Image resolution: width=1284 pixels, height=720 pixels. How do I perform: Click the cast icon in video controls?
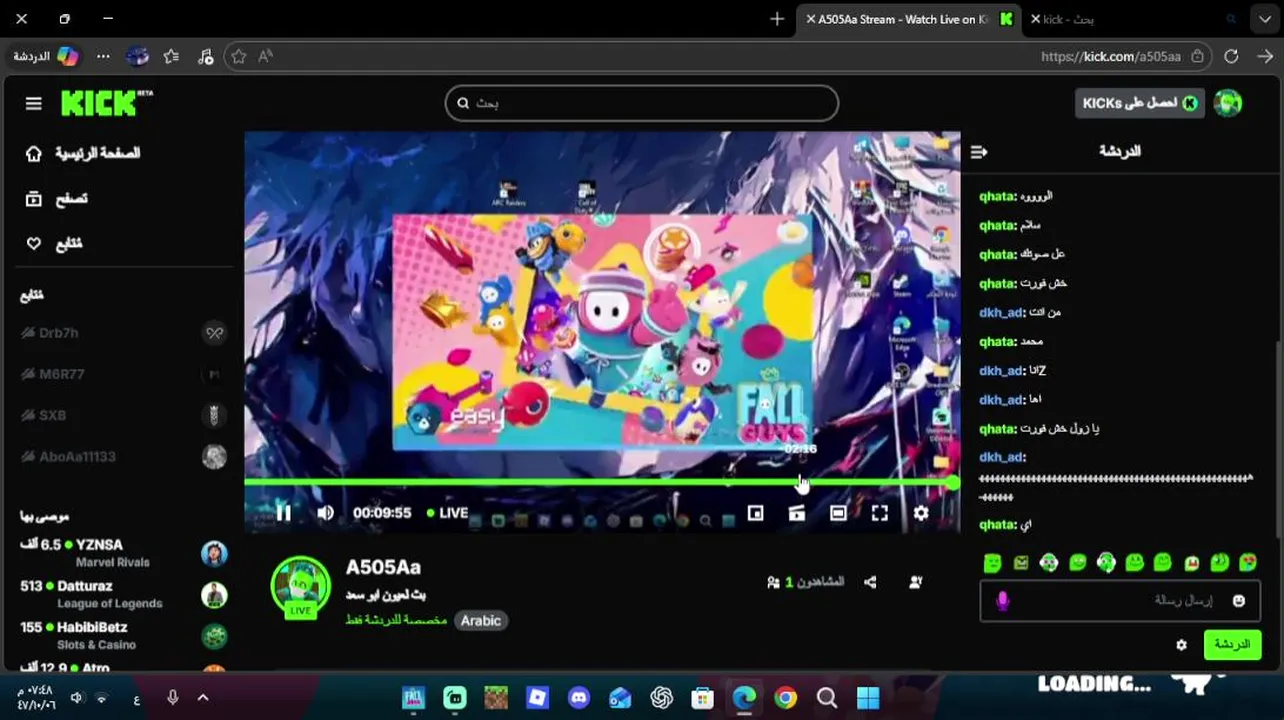(x=797, y=513)
